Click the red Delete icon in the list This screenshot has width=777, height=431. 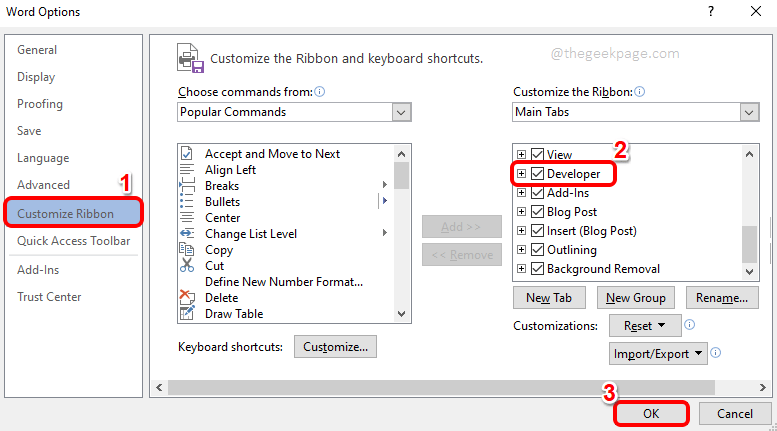click(186, 298)
